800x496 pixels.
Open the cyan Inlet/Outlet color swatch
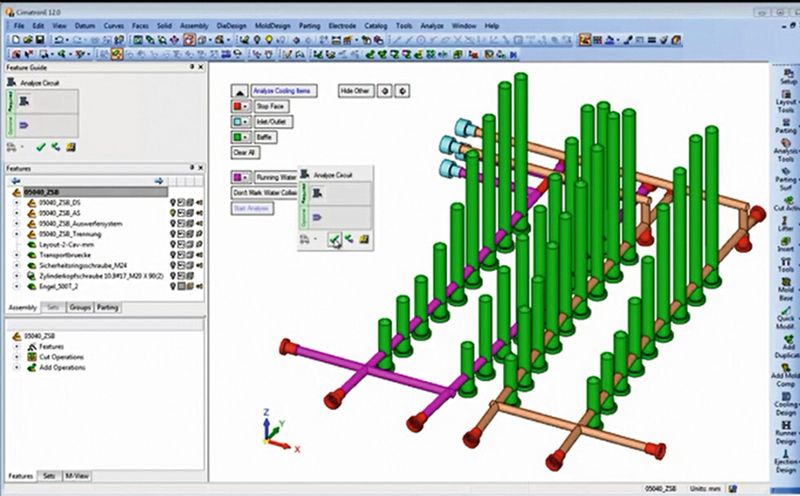pyautogui.click(x=241, y=121)
